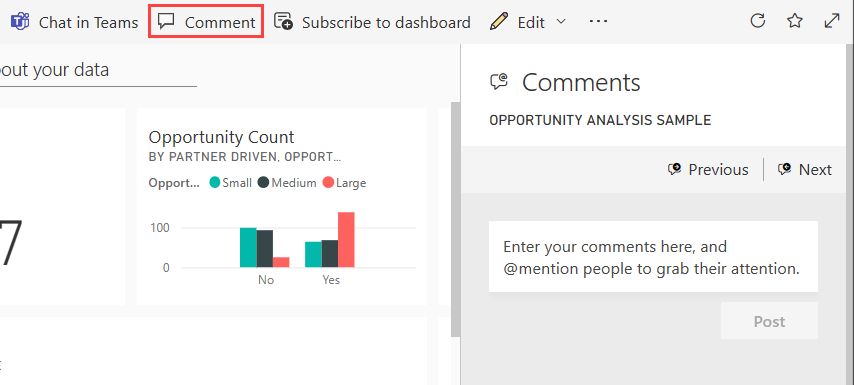Enter full screen with the diagonal arrow icon
Viewport: 854px width, 385px height.
[x=832, y=21]
